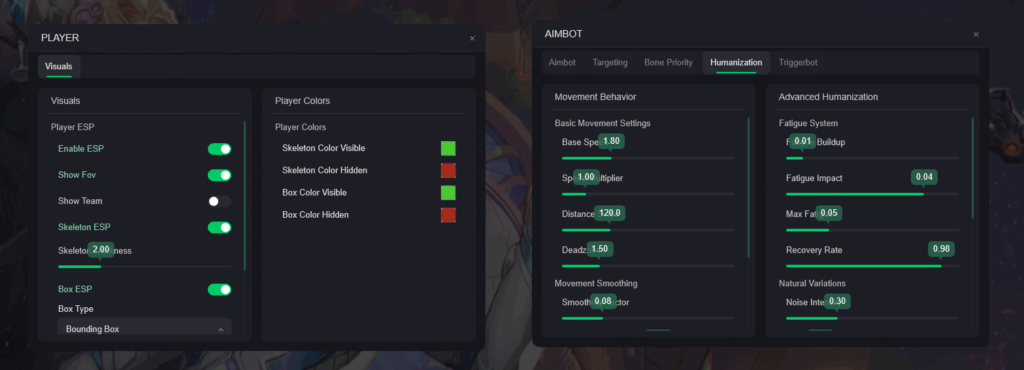
Task: Click the Movement Behavior panel scrollbar
Action: click(748, 188)
